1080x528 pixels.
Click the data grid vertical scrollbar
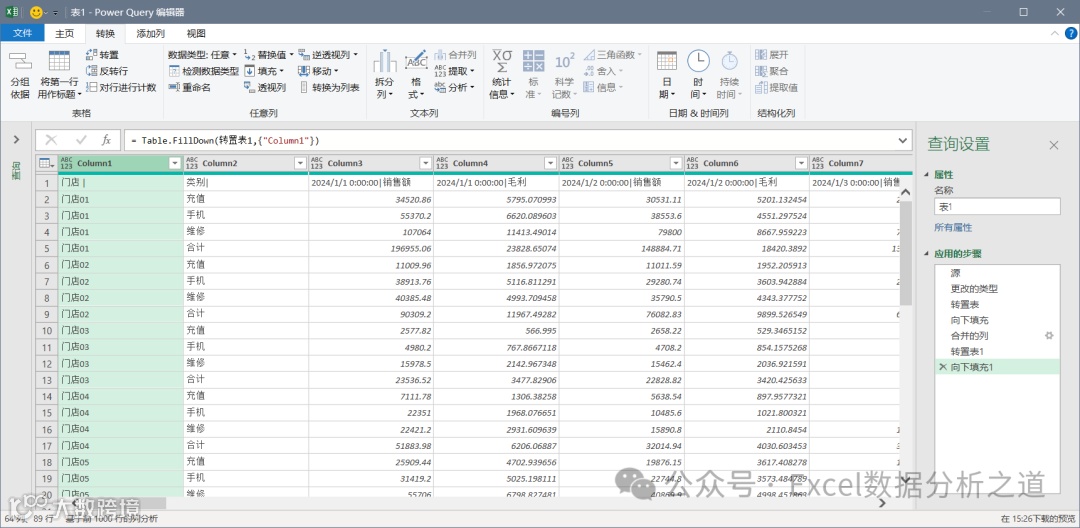[906, 253]
